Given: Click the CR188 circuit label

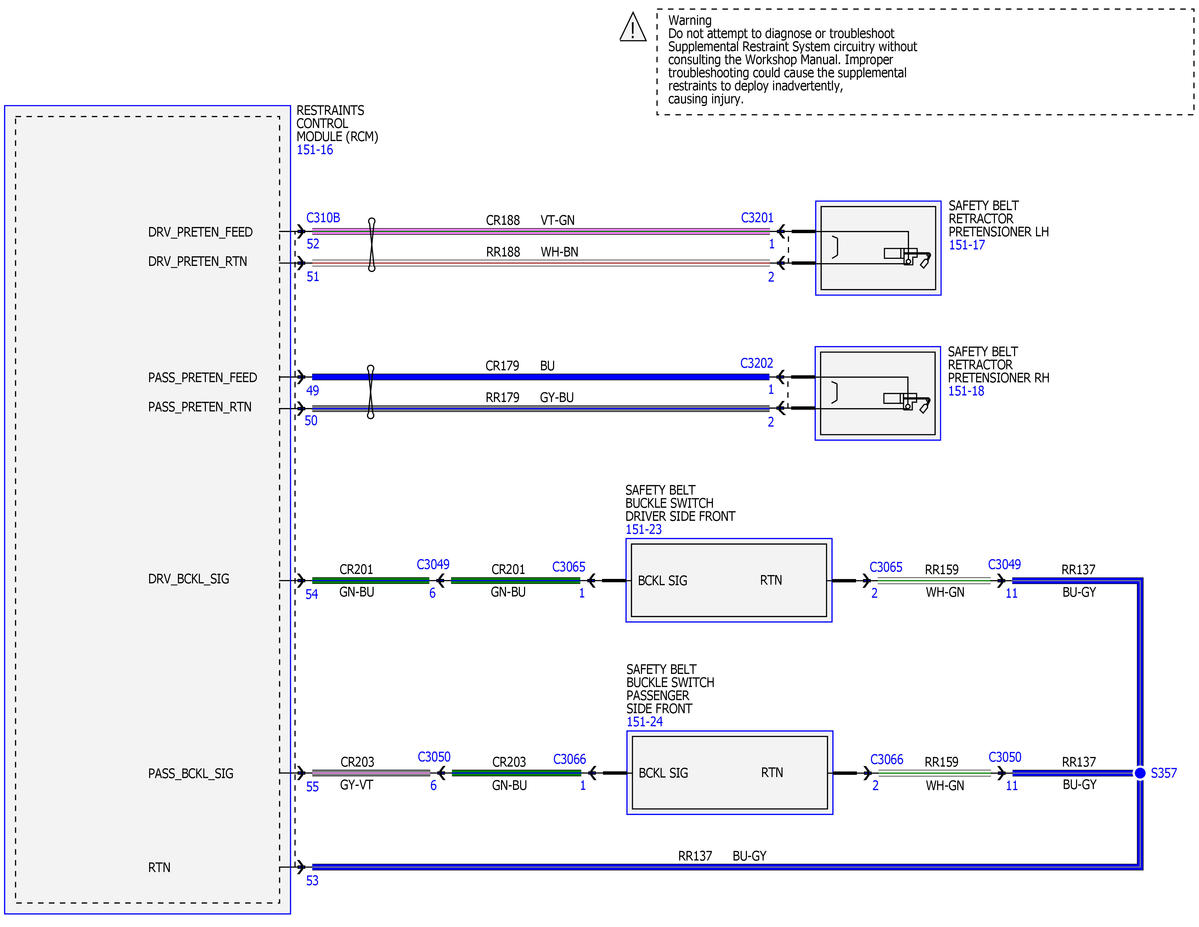Looking at the screenshot, I should pos(502,220).
